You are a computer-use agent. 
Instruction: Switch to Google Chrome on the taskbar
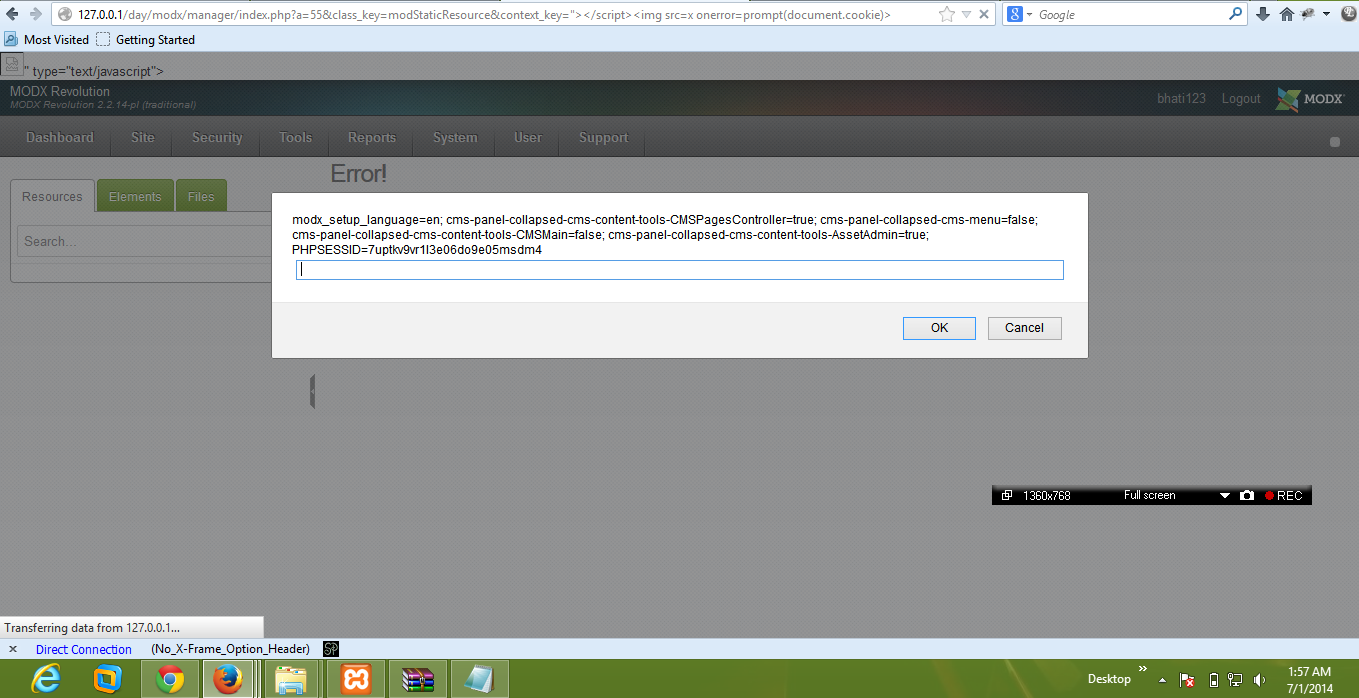(x=169, y=679)
